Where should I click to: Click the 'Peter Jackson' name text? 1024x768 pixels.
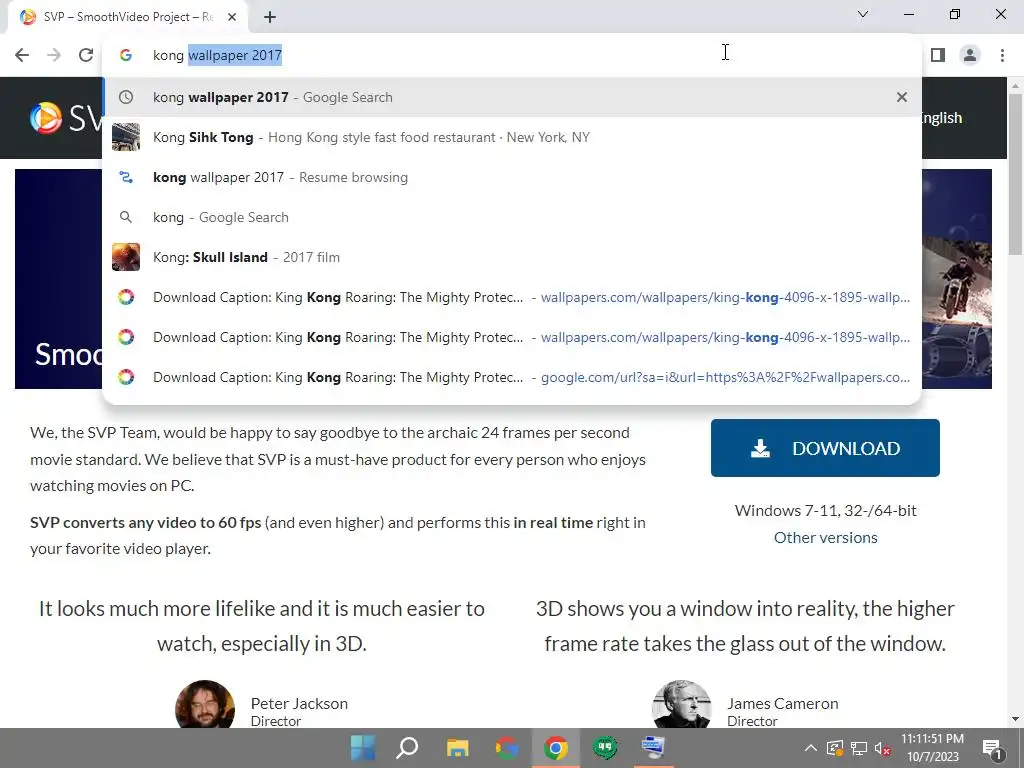point(299,703)
